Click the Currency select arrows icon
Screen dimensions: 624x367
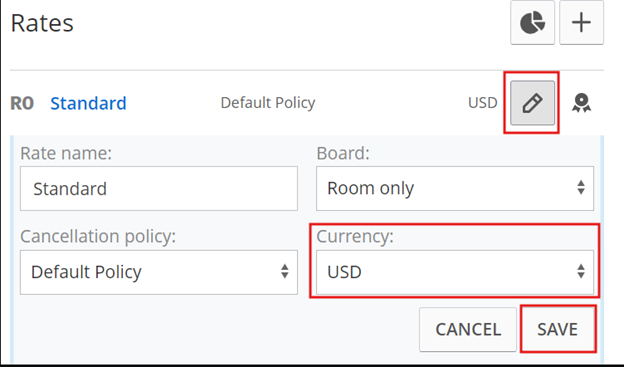click(x=581, y=271)
